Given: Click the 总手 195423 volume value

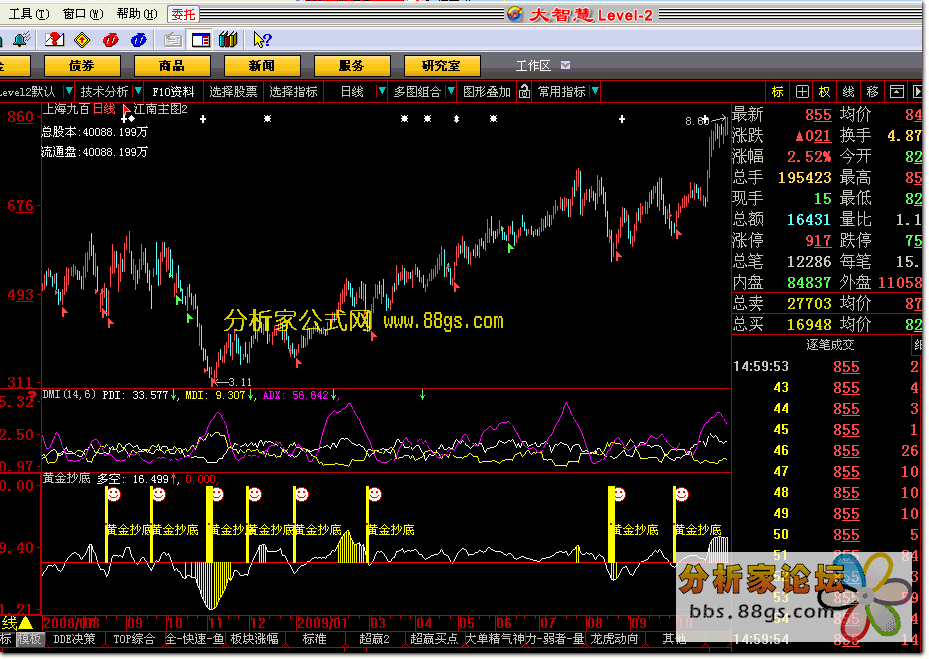Looking at the screenshot, I should (x=805, y=177).
